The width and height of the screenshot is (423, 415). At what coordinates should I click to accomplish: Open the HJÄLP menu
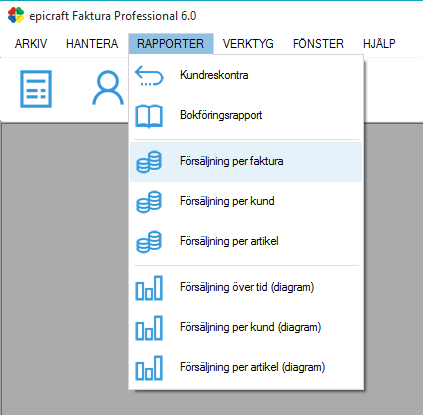click(x=379, y=44)
